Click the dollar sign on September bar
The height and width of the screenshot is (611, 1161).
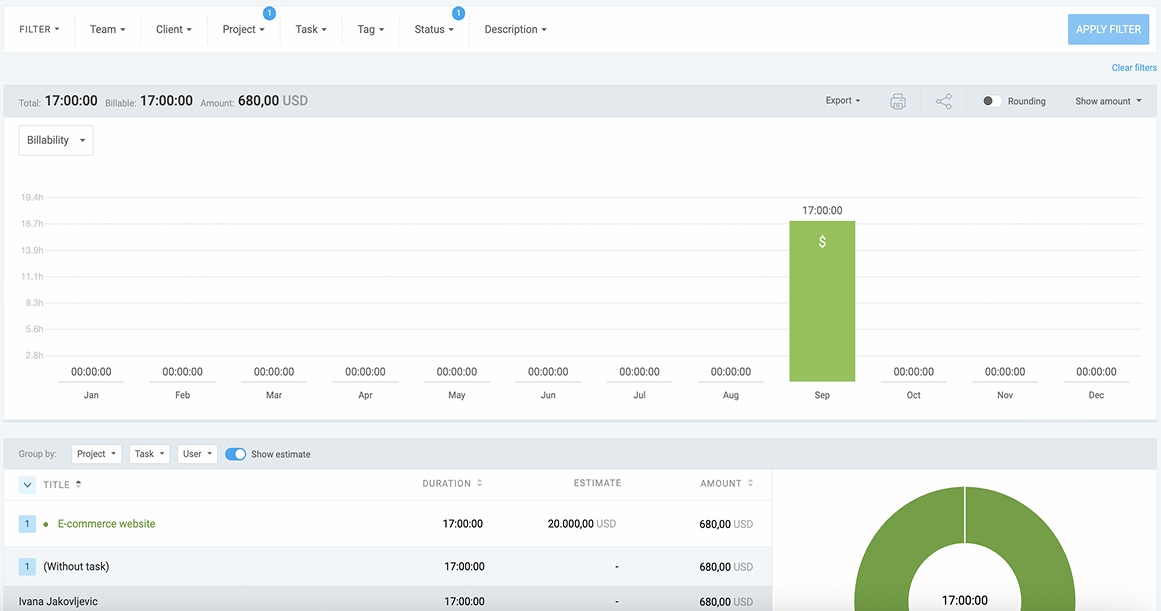[822, 242]
